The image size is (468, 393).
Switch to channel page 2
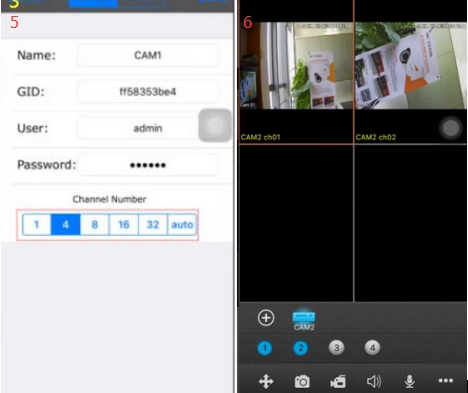point(301,348)
